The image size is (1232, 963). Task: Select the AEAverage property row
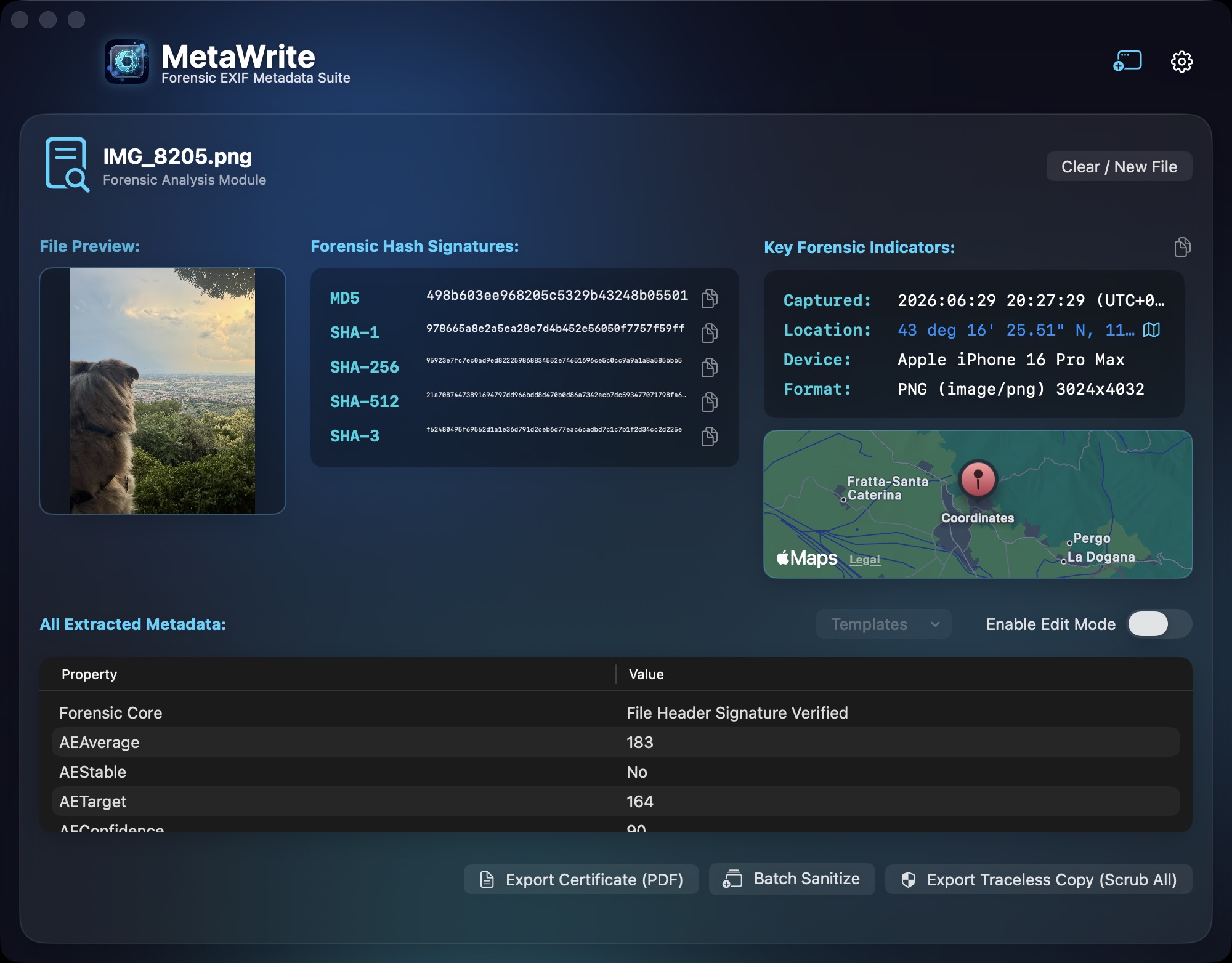pos(616,742)
